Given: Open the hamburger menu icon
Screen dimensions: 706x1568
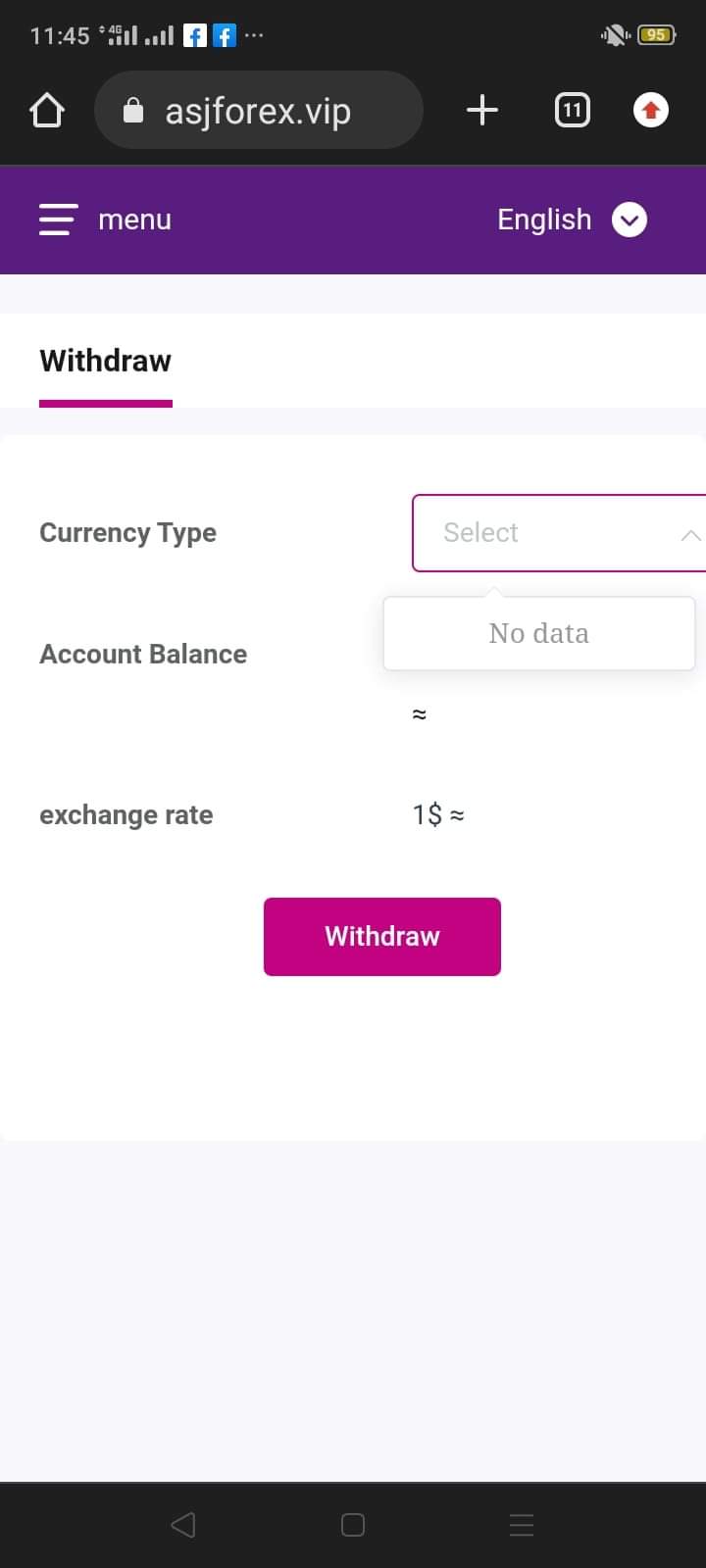Looking at the screenshot, I should (x=58, y=220).
